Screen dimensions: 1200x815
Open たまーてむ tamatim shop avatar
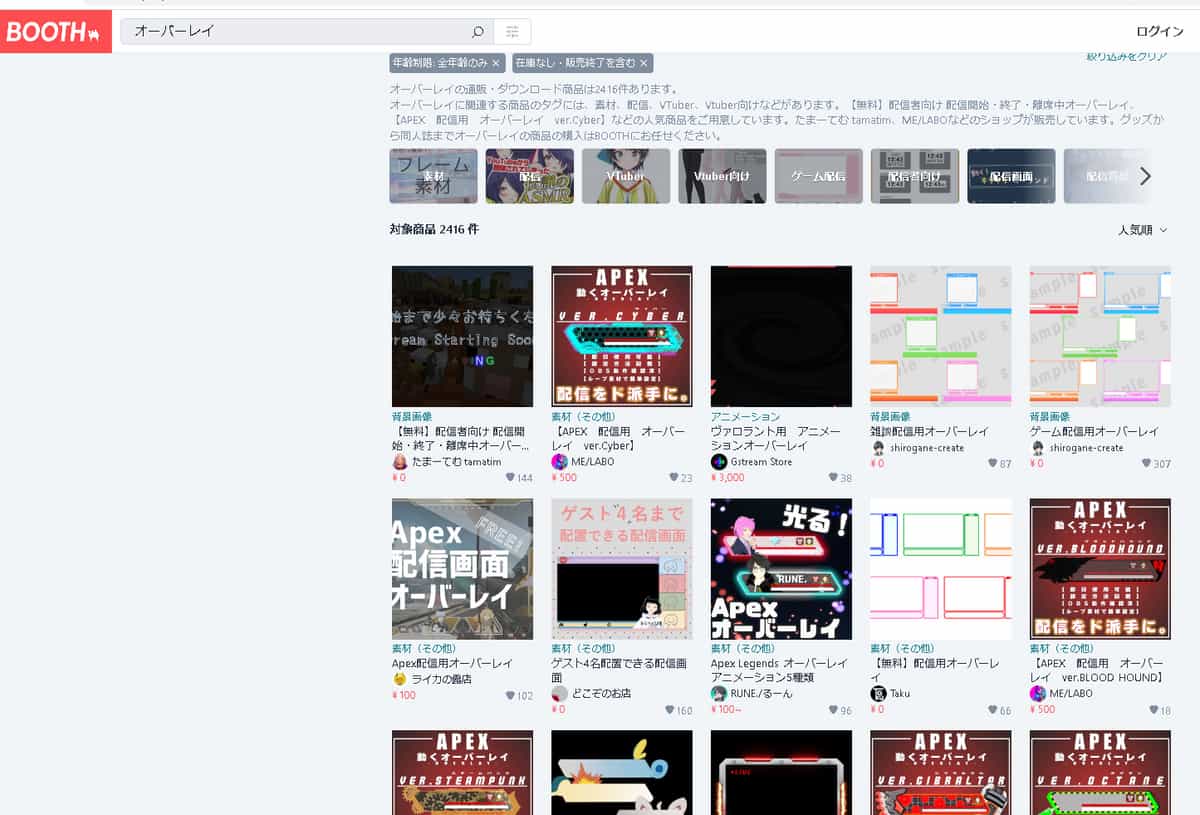point(399,462)
